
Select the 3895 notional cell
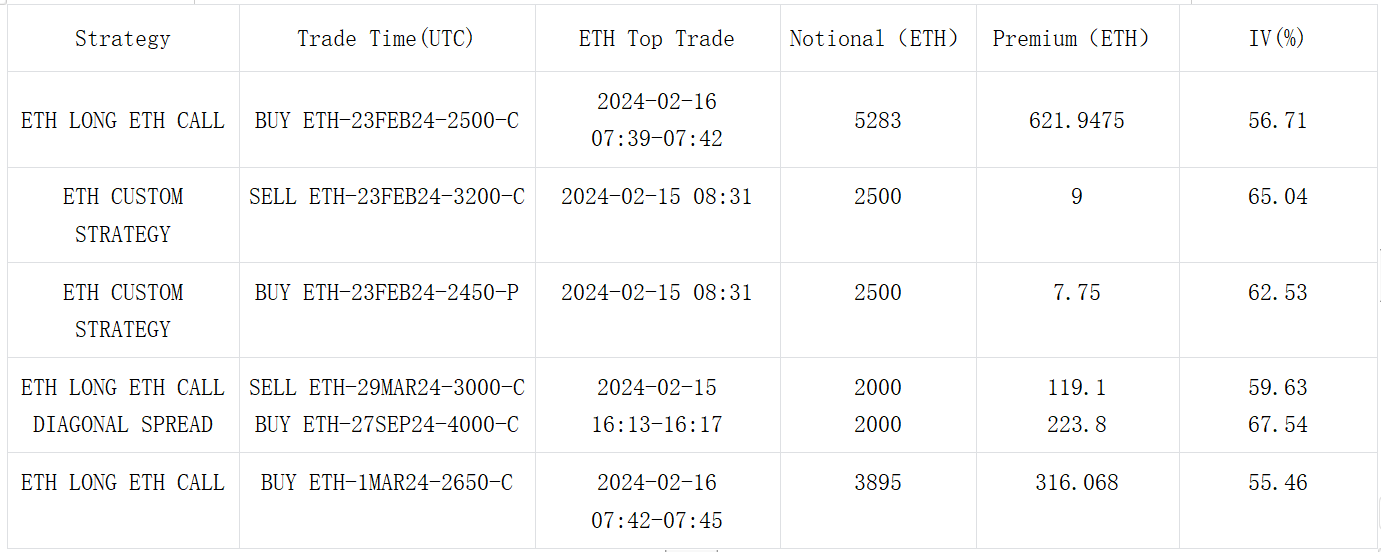(x=877, y=483)
